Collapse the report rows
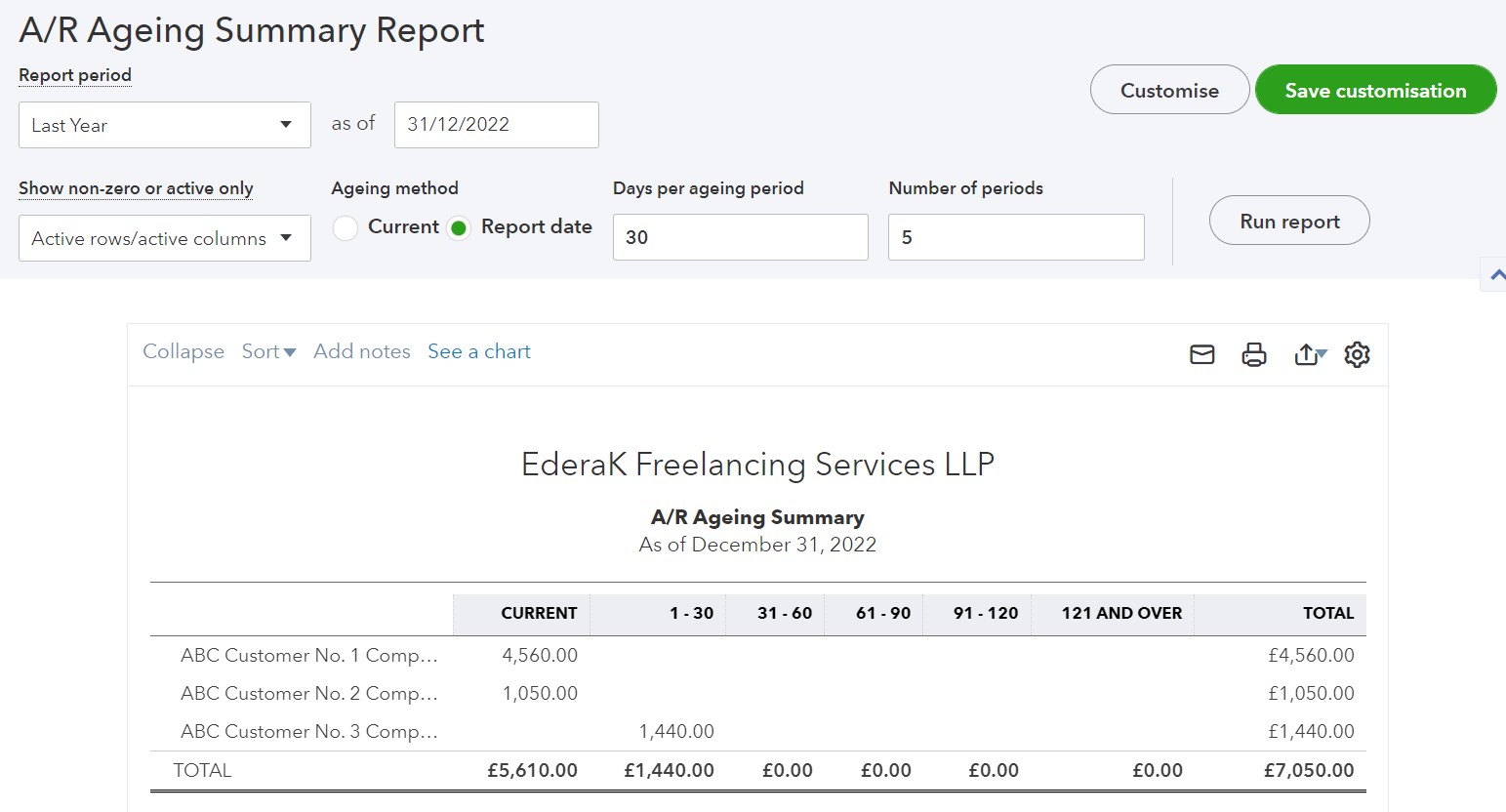The width and height of the screenshot is (1506, 812). click(x=183, y=351)
